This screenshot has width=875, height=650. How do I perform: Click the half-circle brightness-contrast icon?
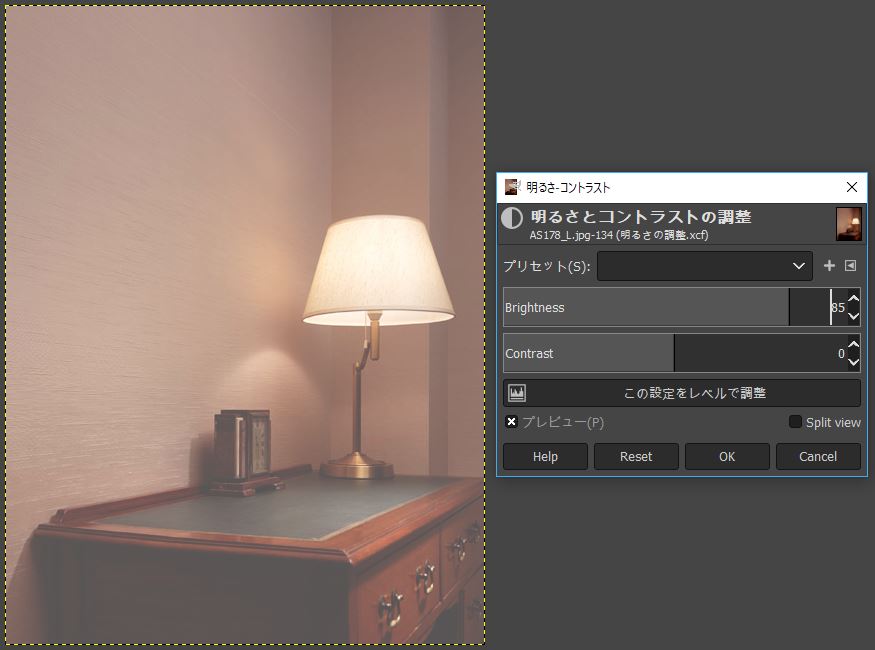(x=511, y=218)
